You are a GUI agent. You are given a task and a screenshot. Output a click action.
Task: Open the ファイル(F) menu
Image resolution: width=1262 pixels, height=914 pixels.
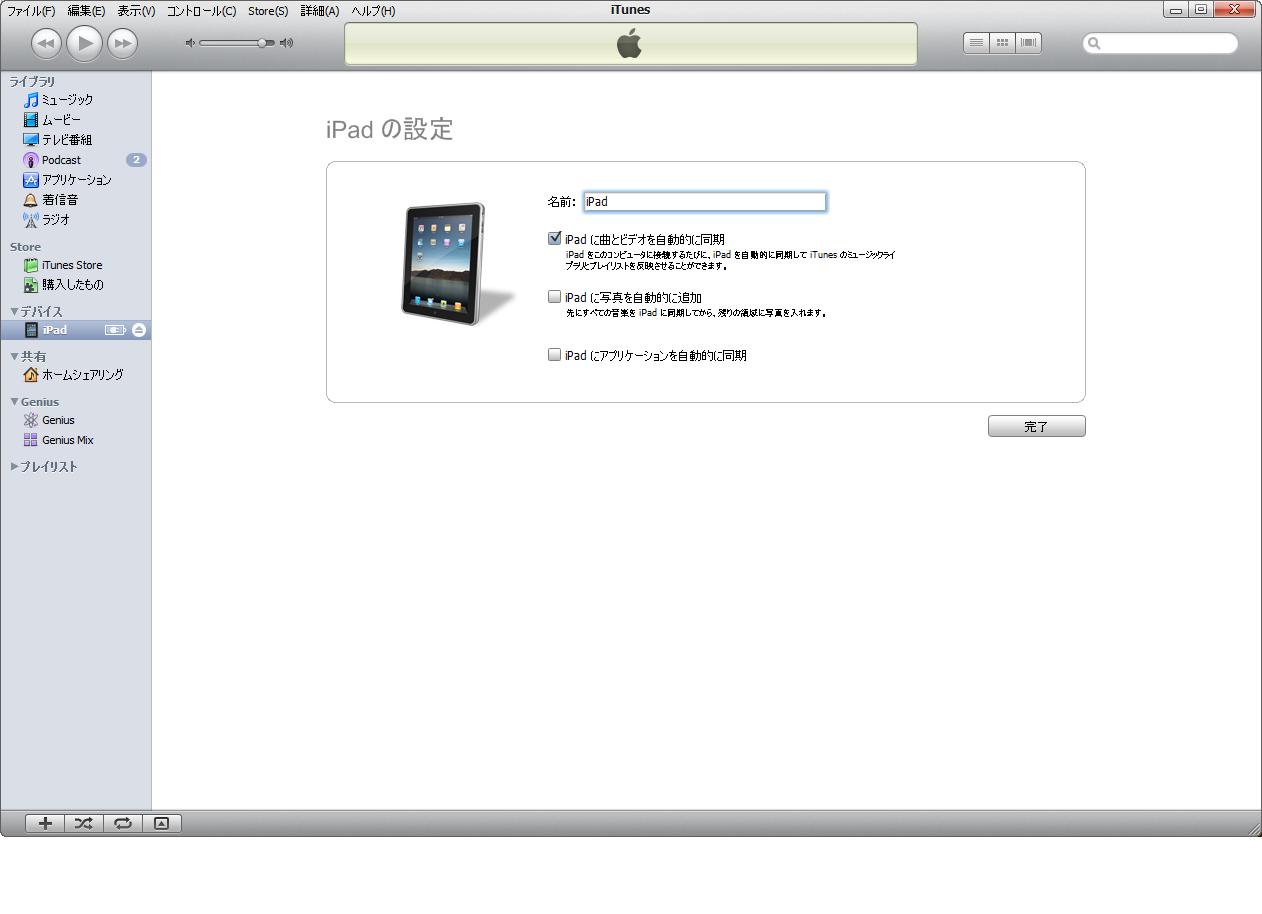pyautogui.click(x=31, y=11)
